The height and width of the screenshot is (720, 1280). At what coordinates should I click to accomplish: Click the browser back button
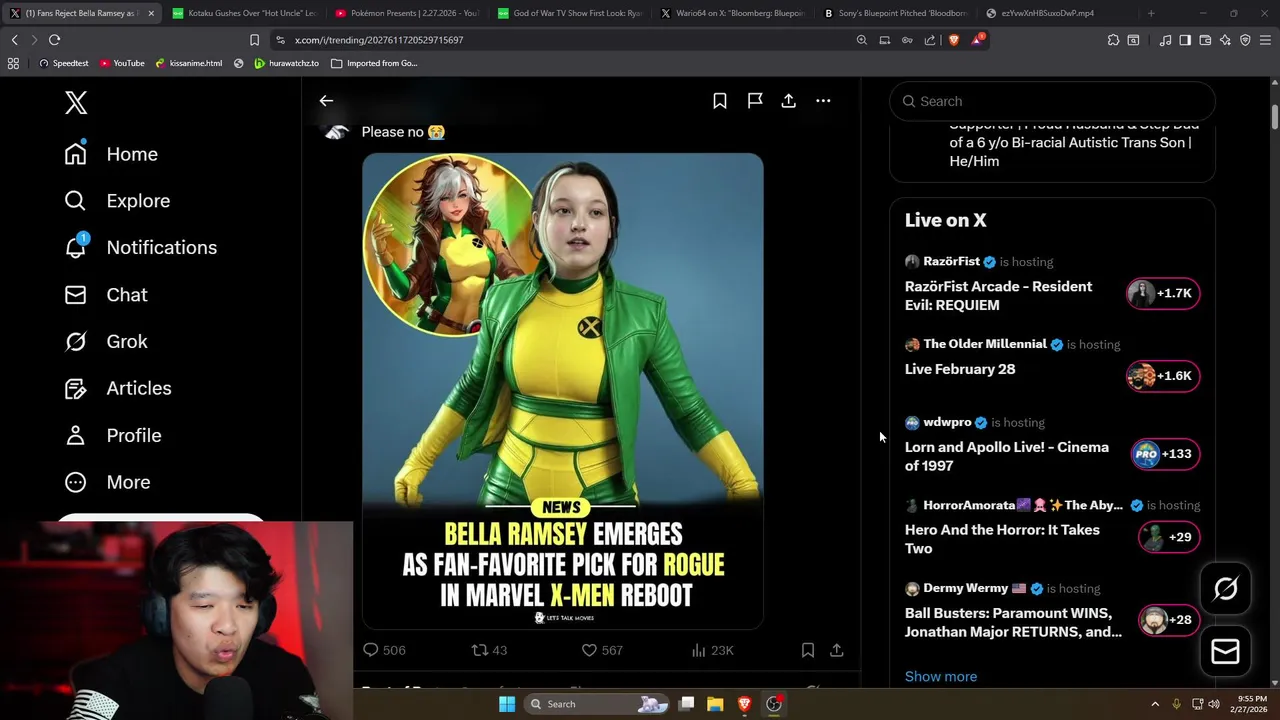14,40
